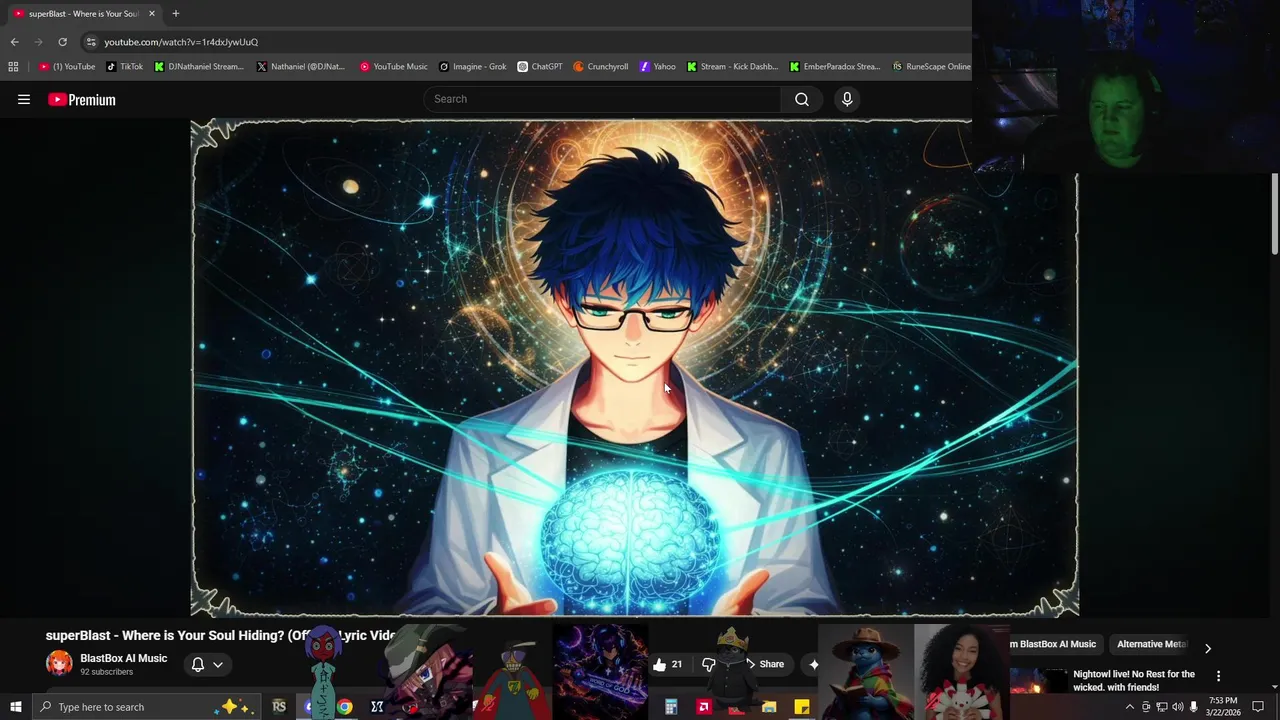
Task: Open the YouTube guide hamburger menu
Action: pos(24,99)
